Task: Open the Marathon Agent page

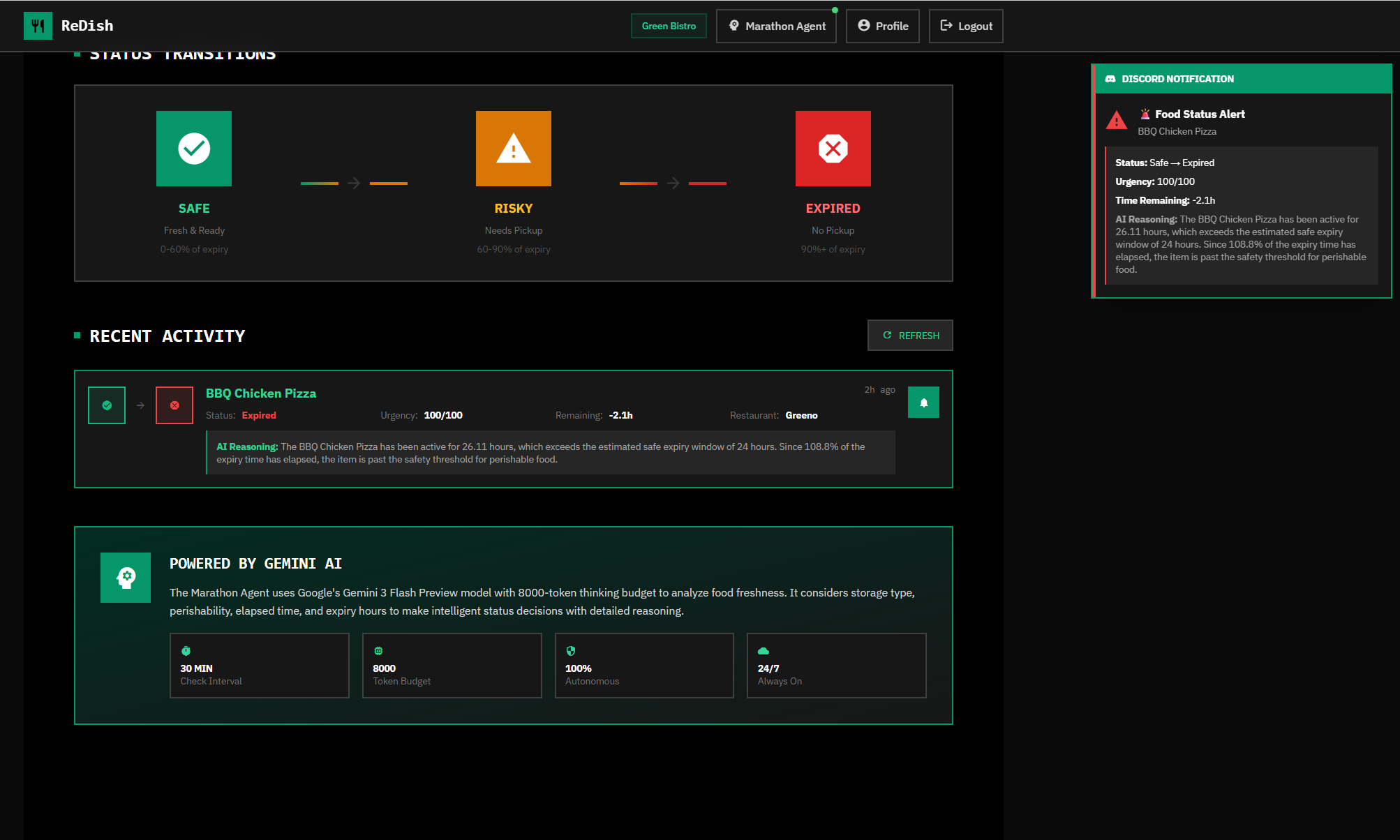Action: pos(776,26)
